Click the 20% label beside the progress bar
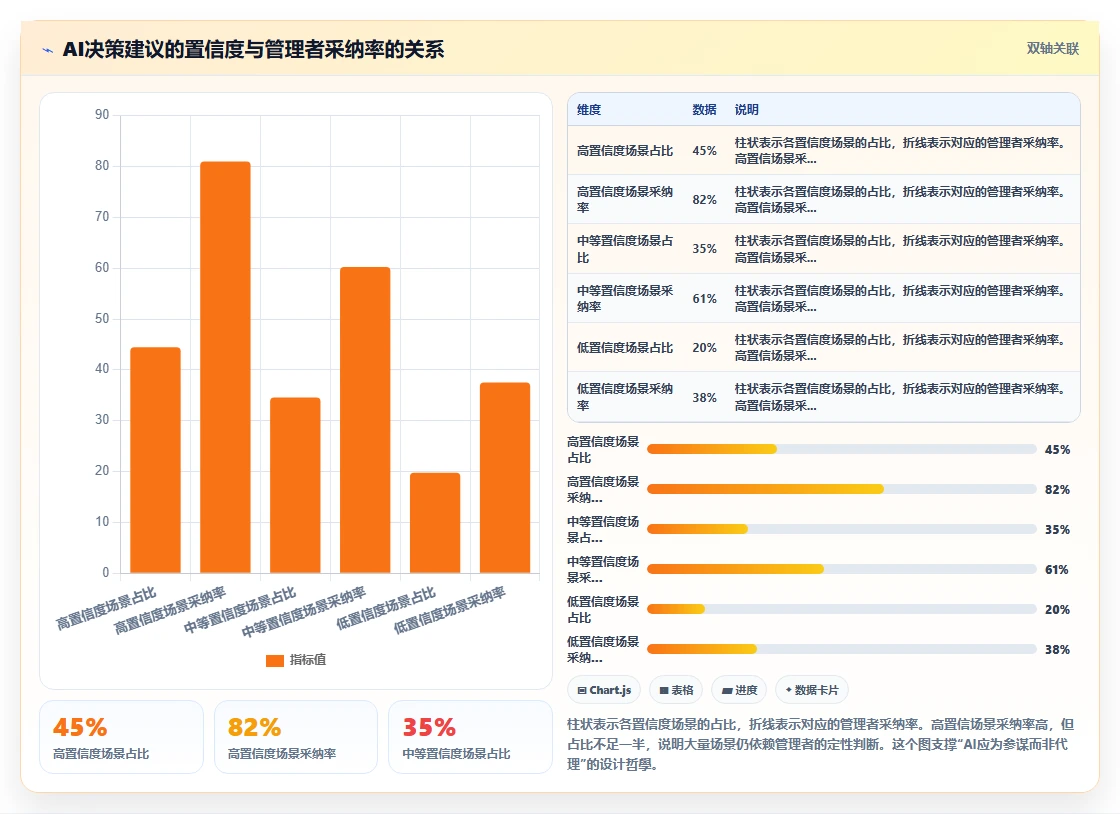Viewport: 1120px width, 814px height. coord(1057,609)
